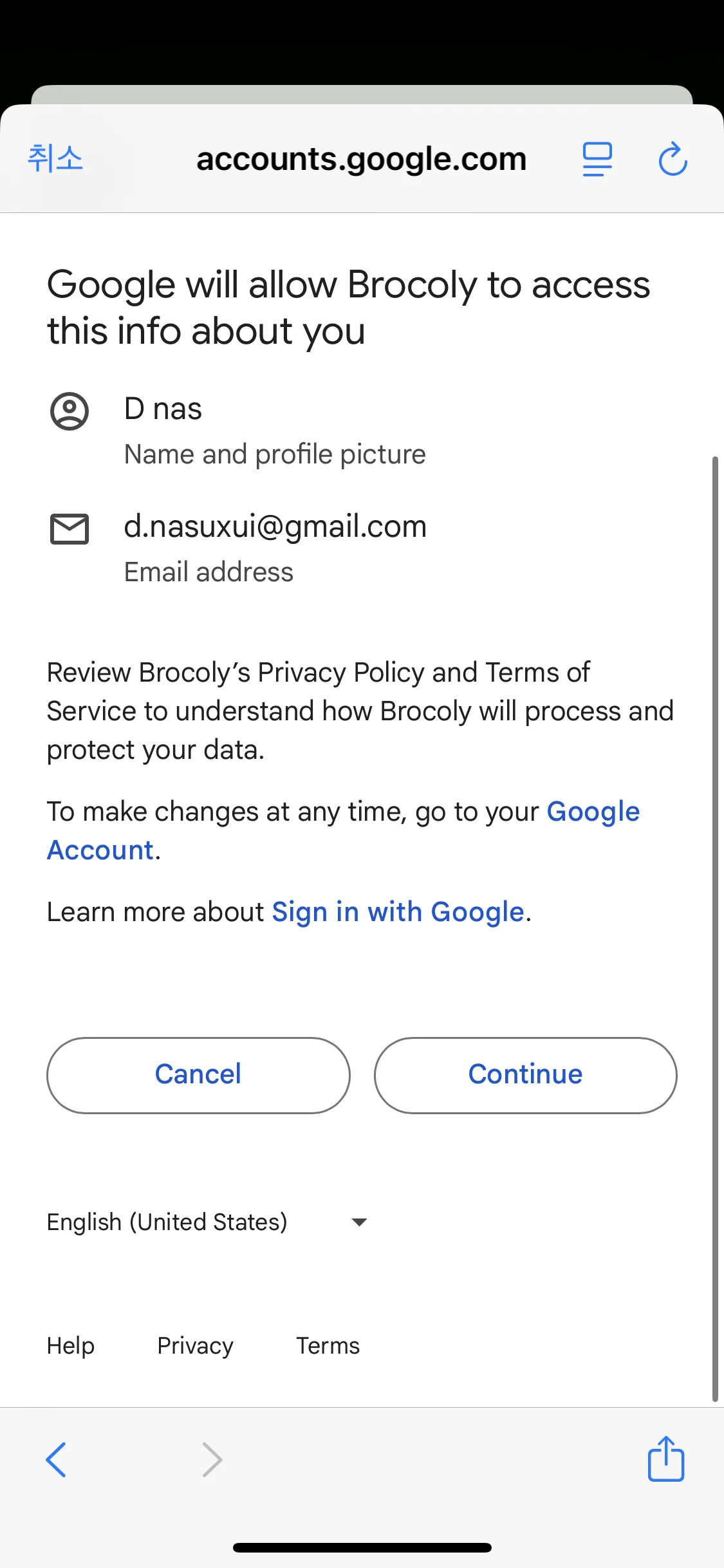The image size is (724, 1568).
Task: Open the Privacy footer link
Action: [x=195, y=1346]
